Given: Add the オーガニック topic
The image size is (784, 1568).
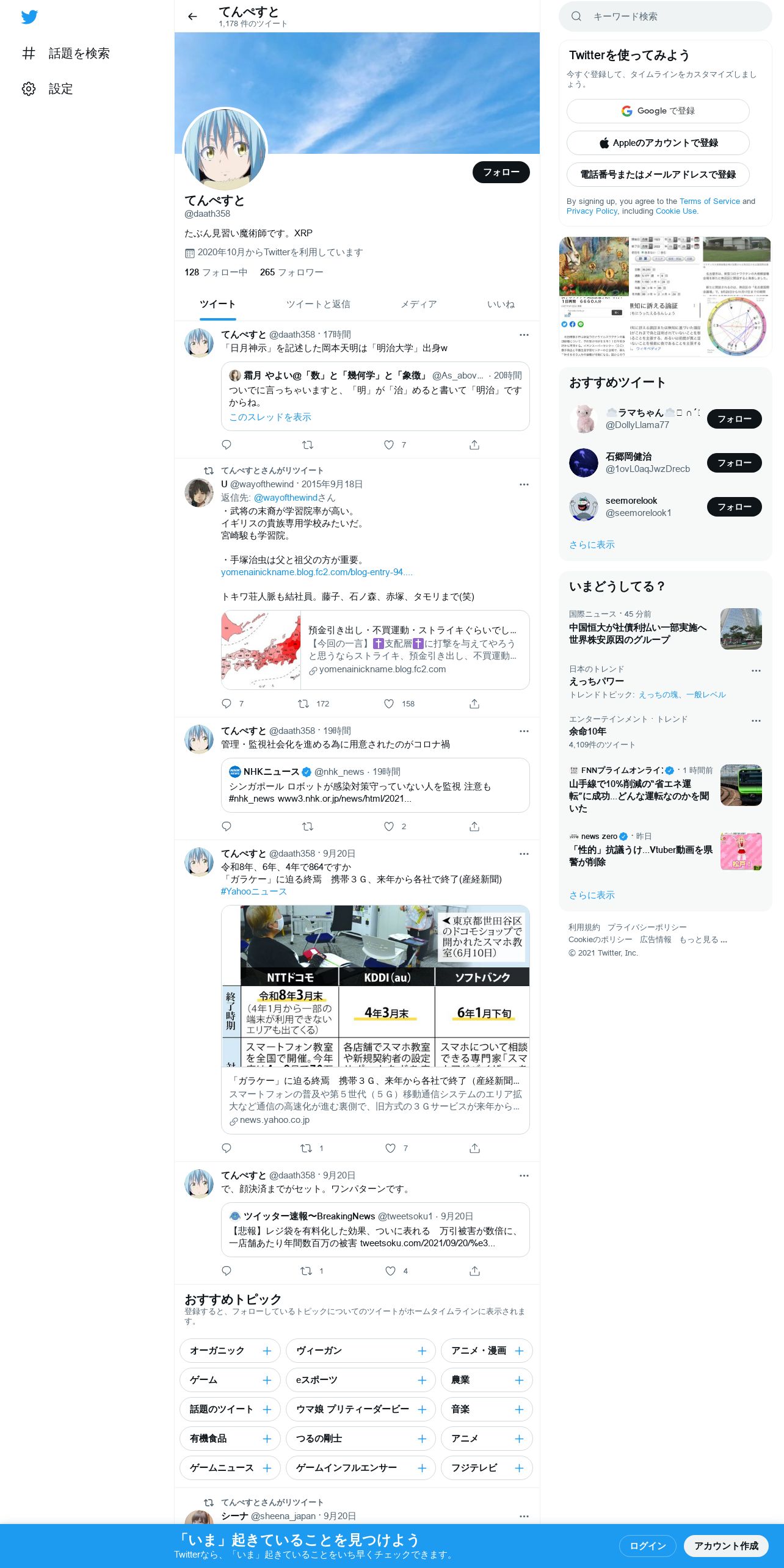Looking at the screenshot, I should click(x=267, y=1351).
